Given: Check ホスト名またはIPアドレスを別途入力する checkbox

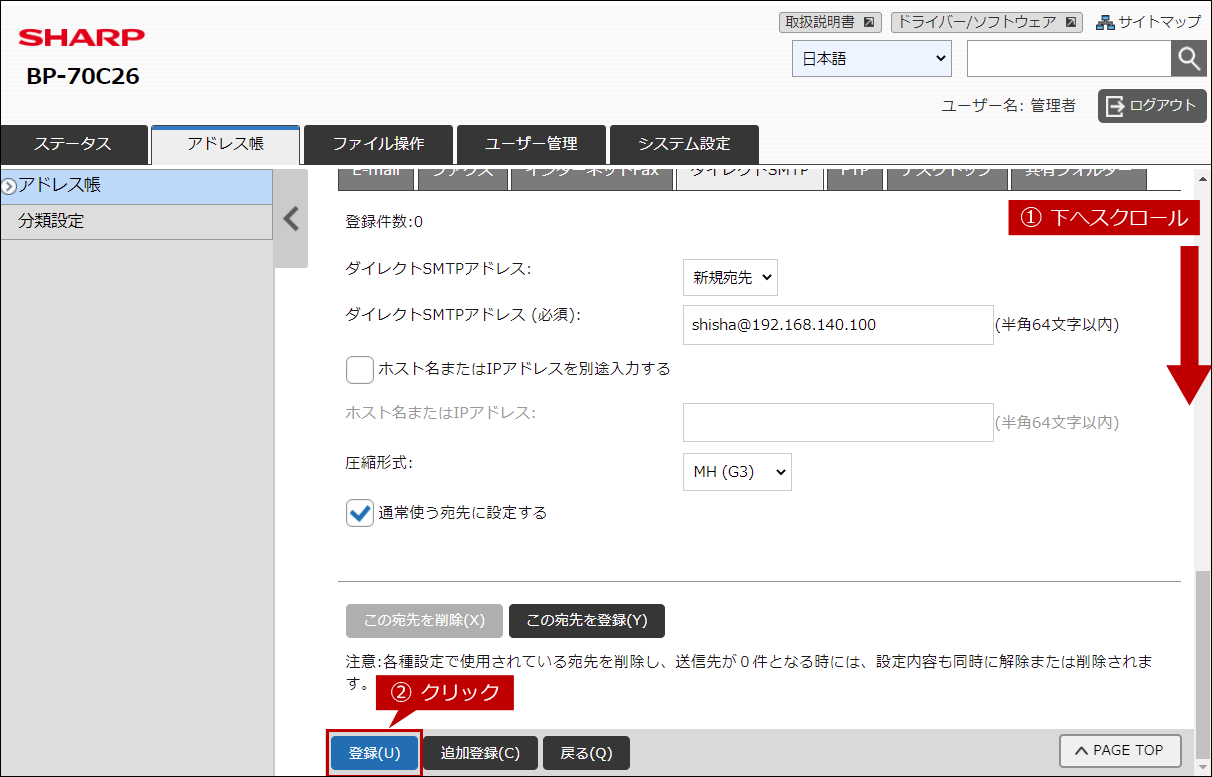Looking at the screenshot, I should point(360,369).
